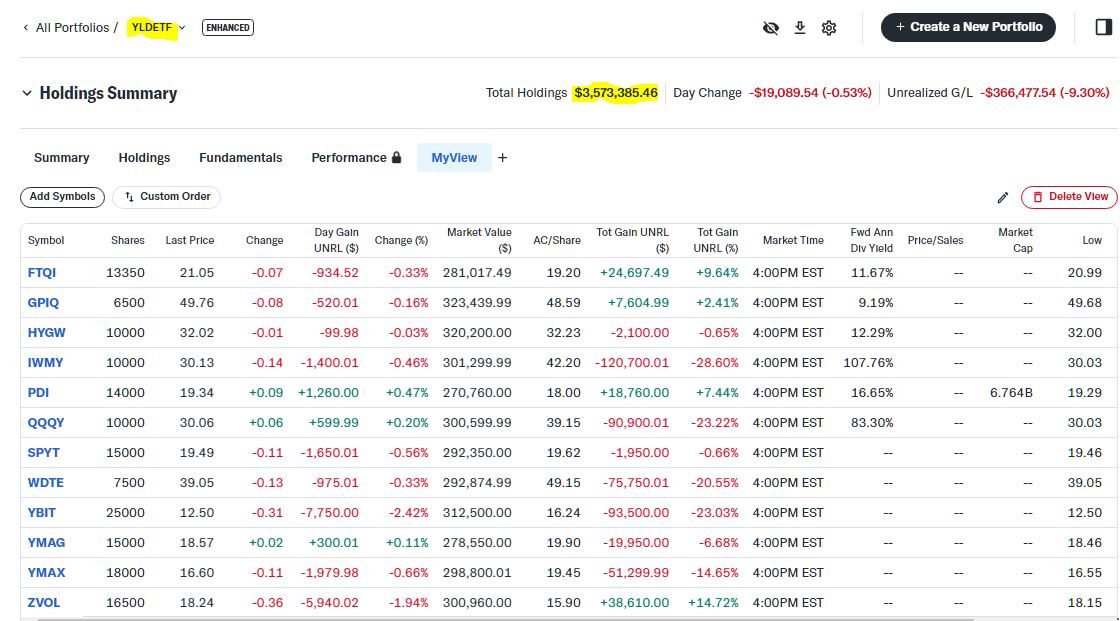Click the pencil edit view icon
The width and height of the screenshot is (1120, 621).
[1003, 197]
